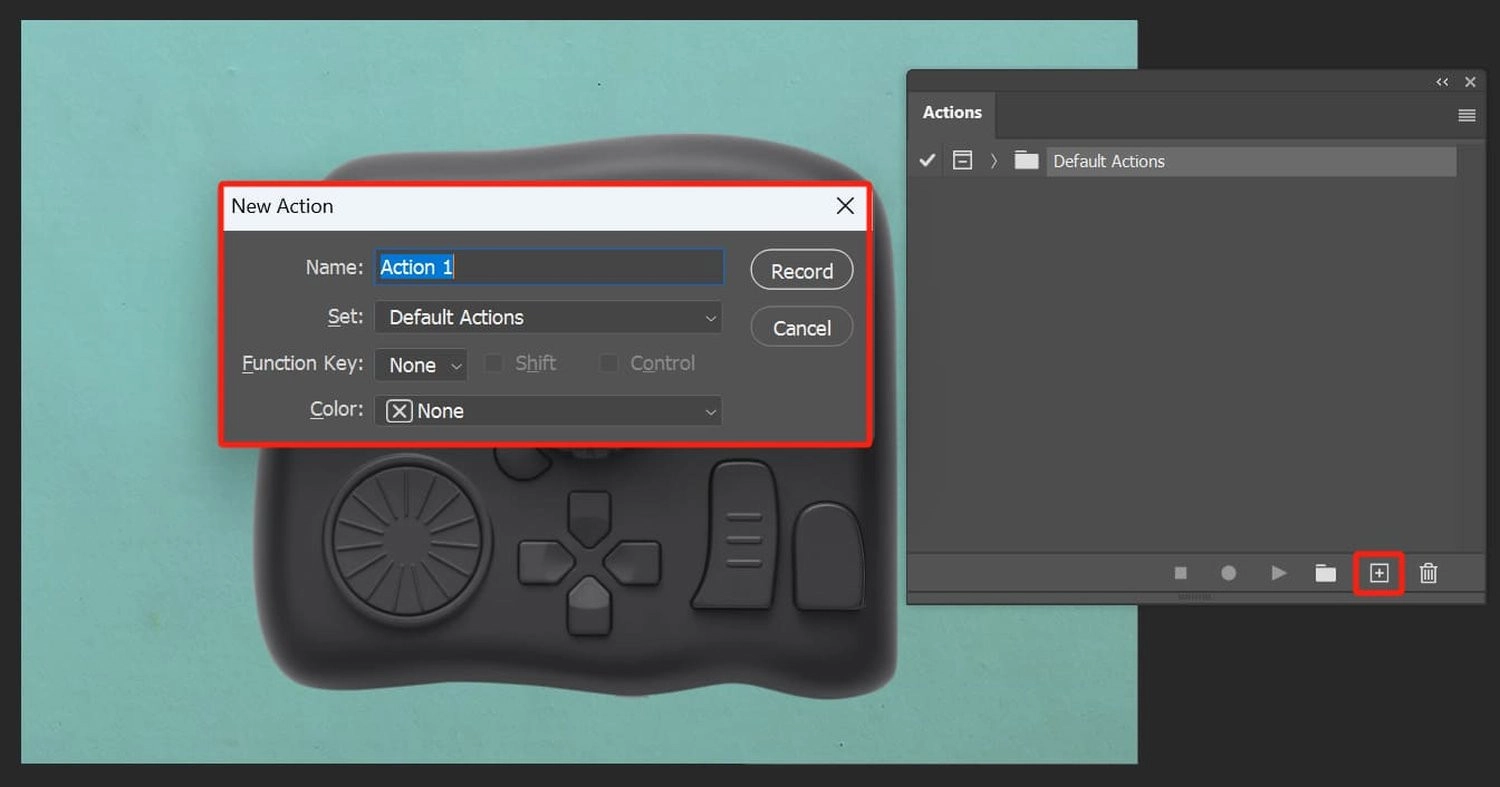Toggle dialog box icon for Default Actions
Screen dimensions: 1500x787
[962, 160]
